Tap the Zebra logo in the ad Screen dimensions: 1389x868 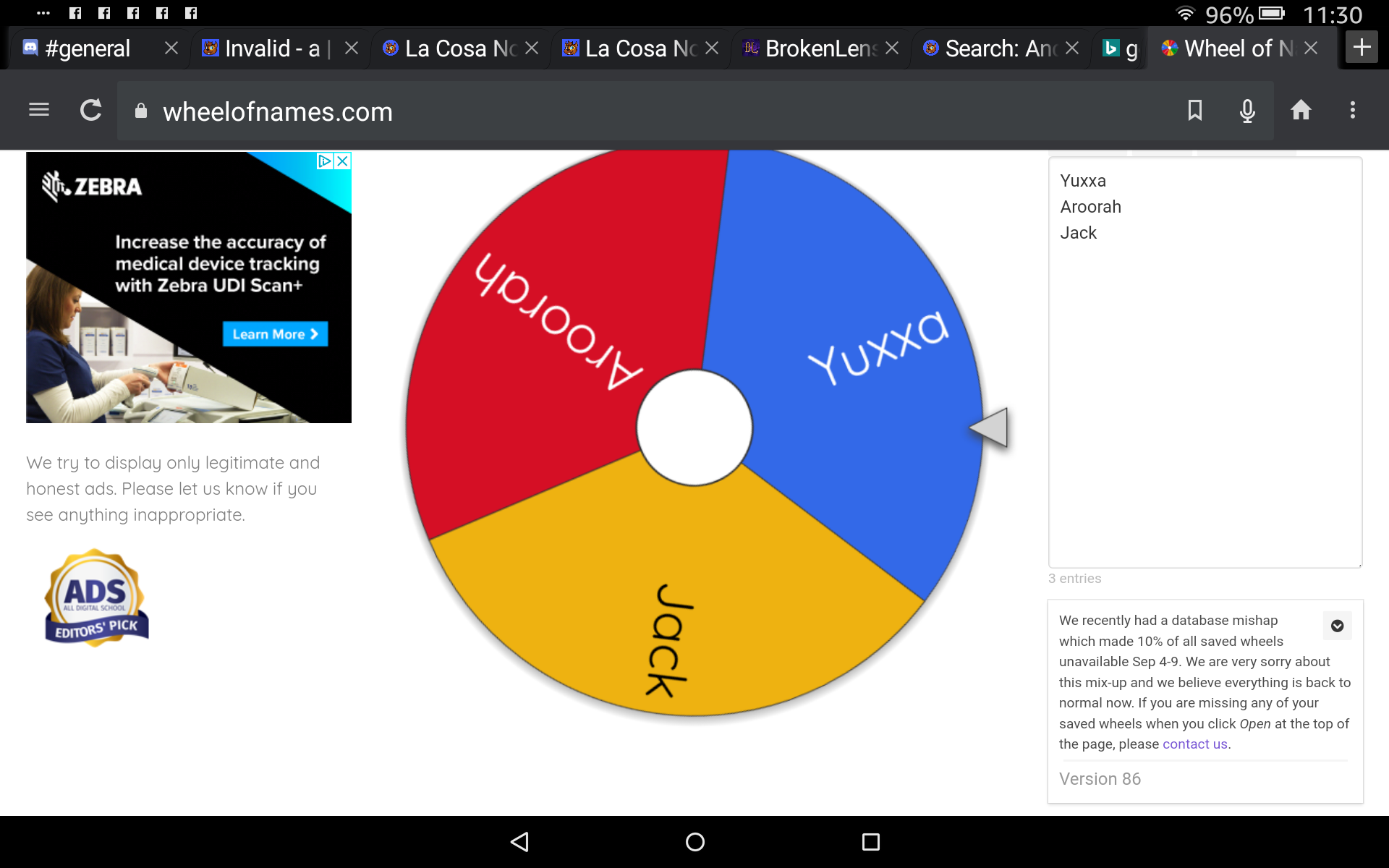(x=91, y=186)
